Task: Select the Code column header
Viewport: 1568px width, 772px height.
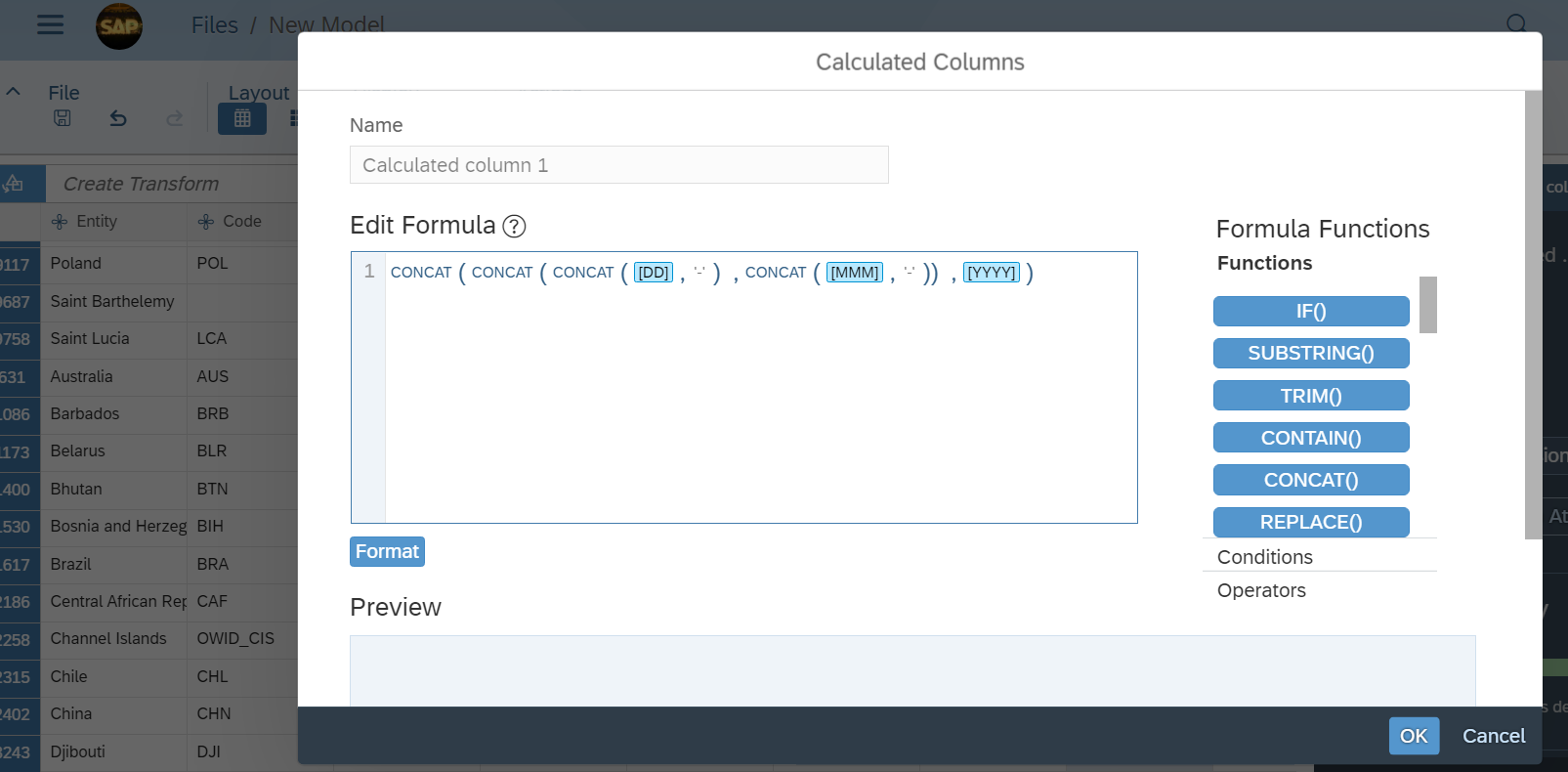Action: tap(242, 222)
